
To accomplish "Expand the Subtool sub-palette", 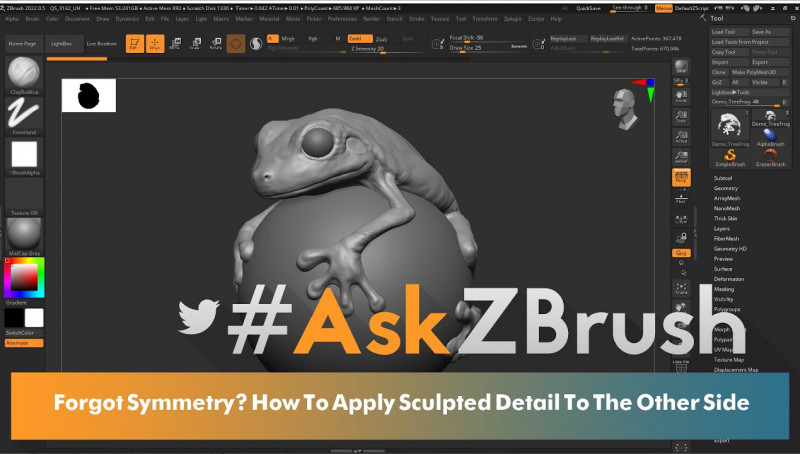I will click(722, 178).
